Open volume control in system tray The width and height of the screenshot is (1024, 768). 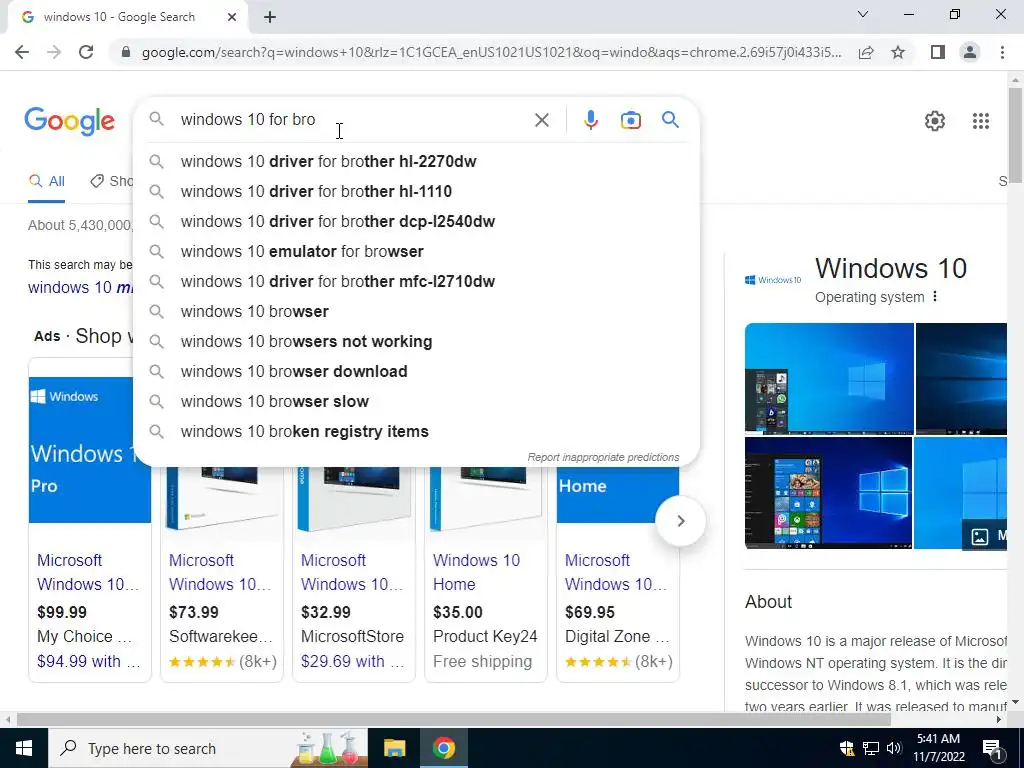(x=894, y=748)
